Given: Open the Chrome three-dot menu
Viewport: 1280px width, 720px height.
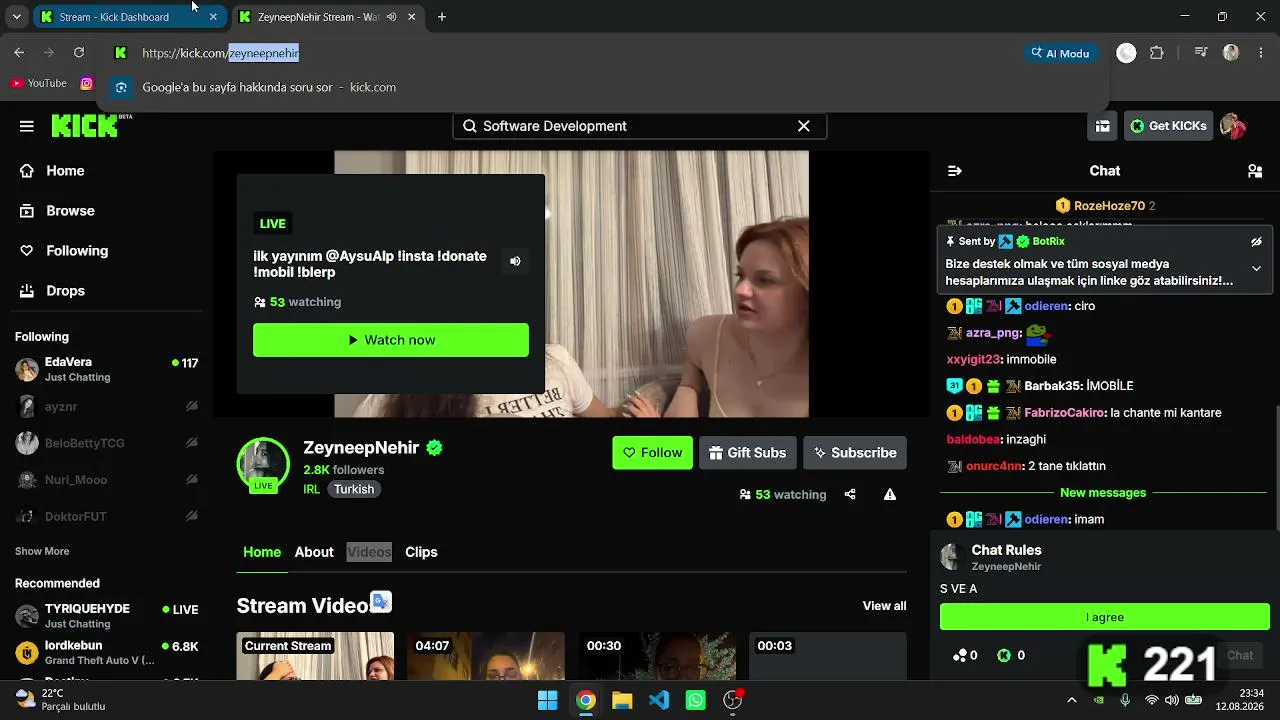Looking at the screenshot, I should pyautogui.click(x=1259, y=53).
